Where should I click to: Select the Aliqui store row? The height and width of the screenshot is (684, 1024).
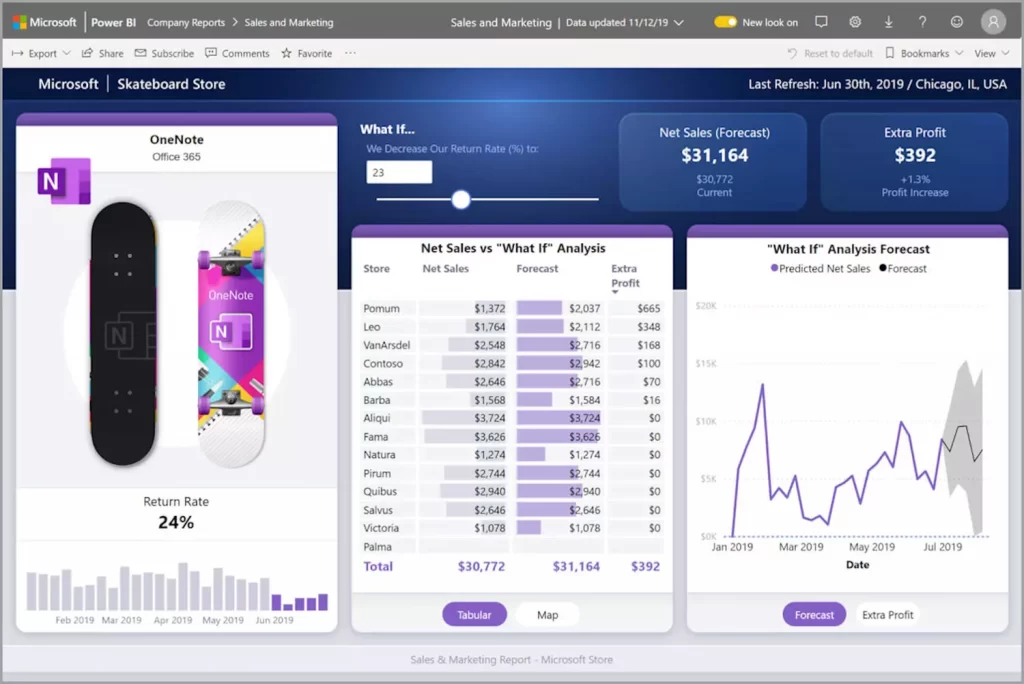[512, 418]
